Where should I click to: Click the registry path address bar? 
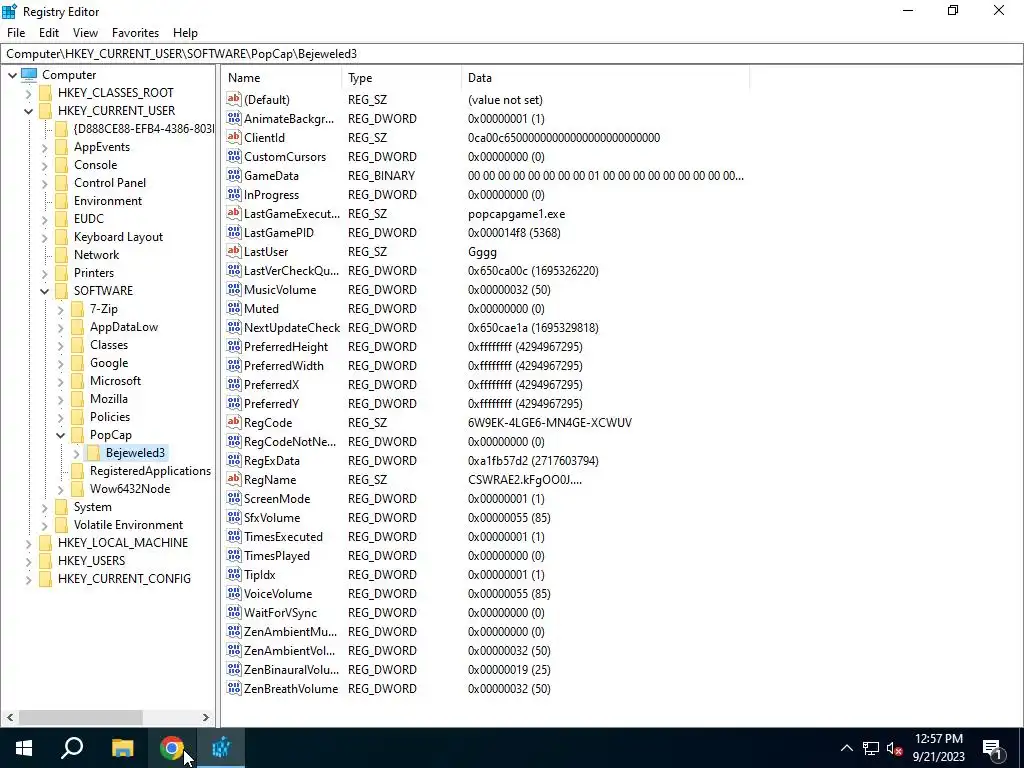[x=511, y=54]
